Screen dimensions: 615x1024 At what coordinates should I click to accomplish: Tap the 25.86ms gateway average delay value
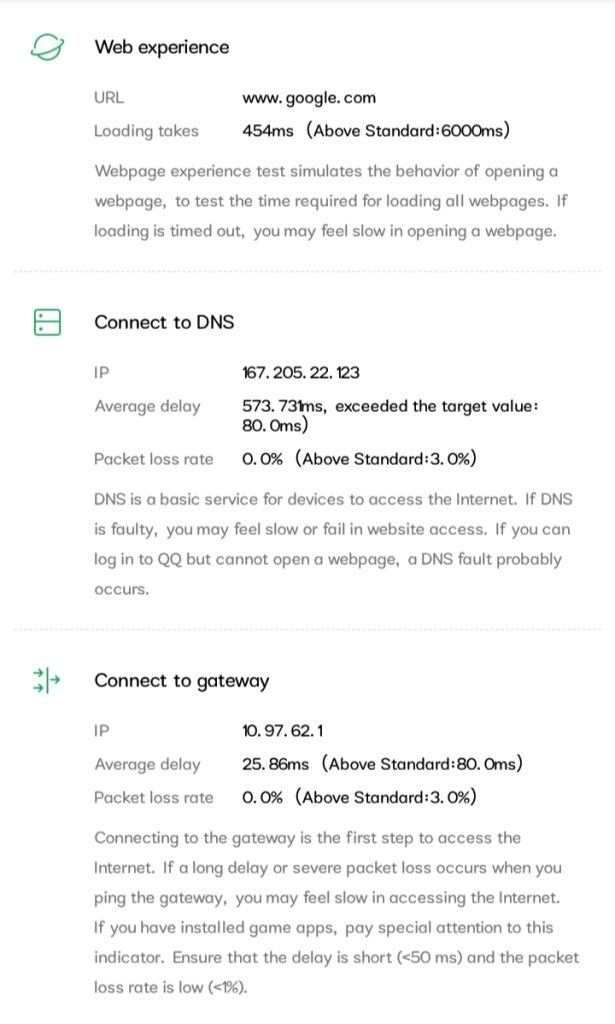[x=382, y=764]
